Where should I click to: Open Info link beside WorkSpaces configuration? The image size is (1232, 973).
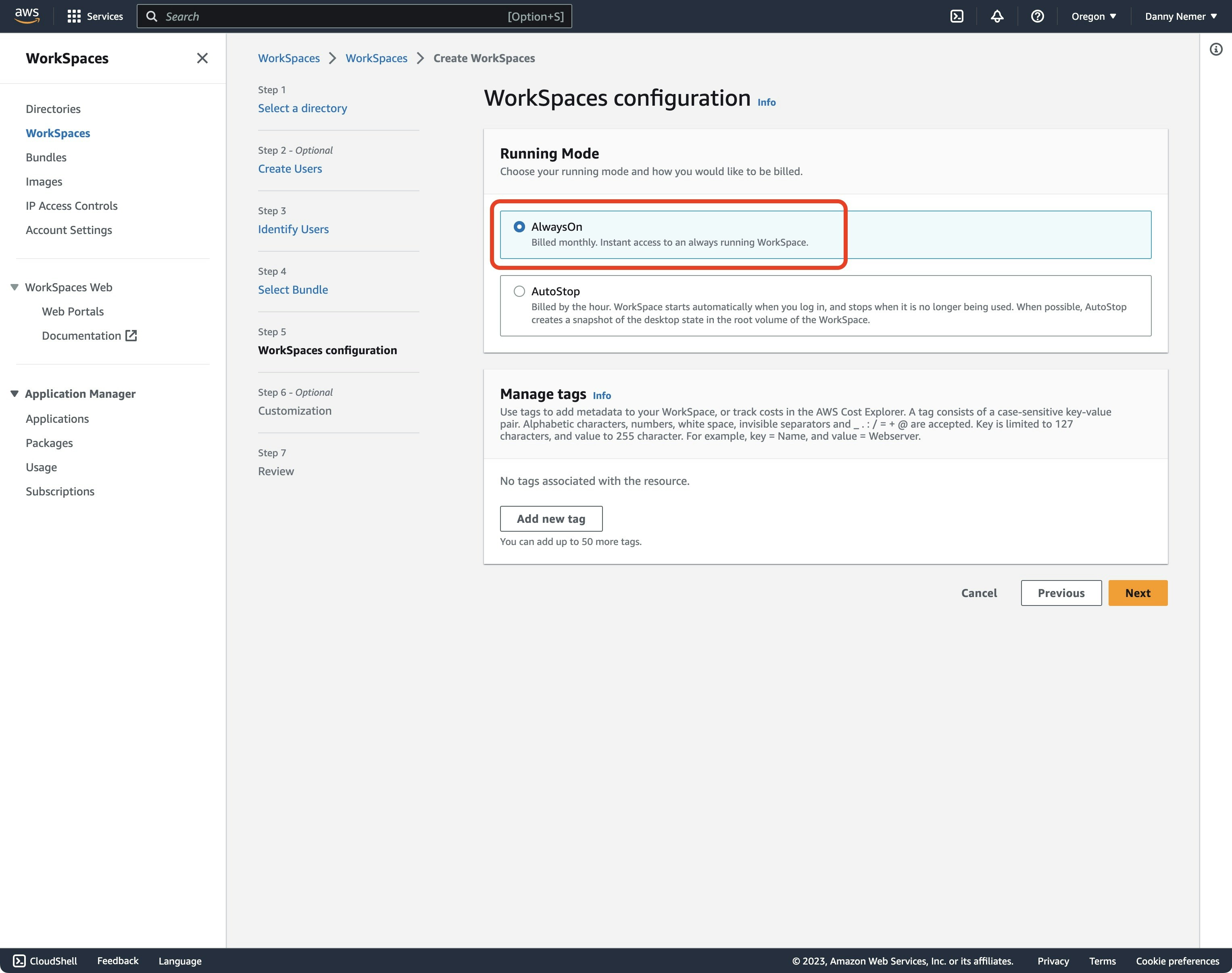(766, 102)
